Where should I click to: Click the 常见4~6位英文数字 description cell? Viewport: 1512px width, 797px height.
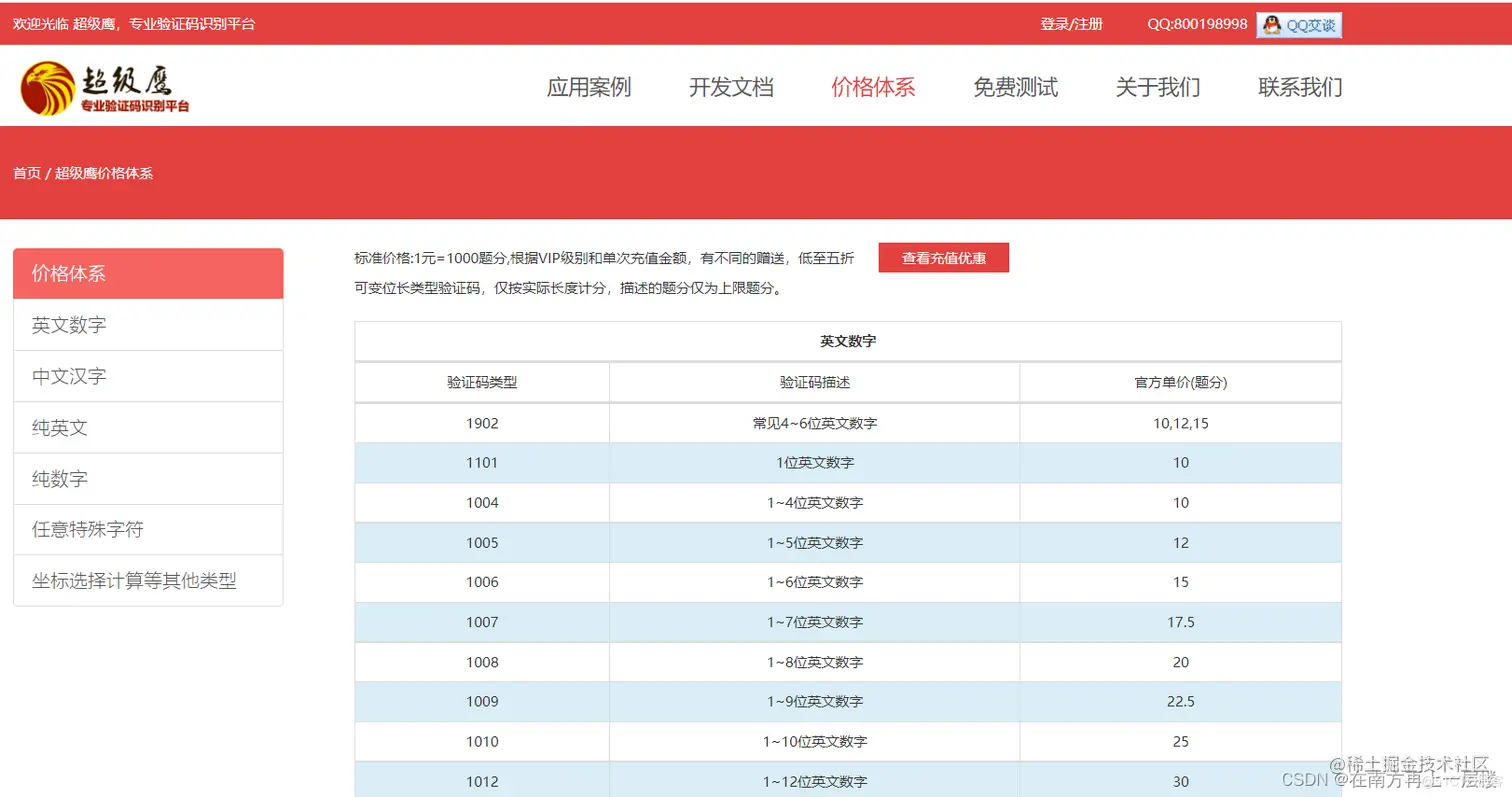point(815,423)
